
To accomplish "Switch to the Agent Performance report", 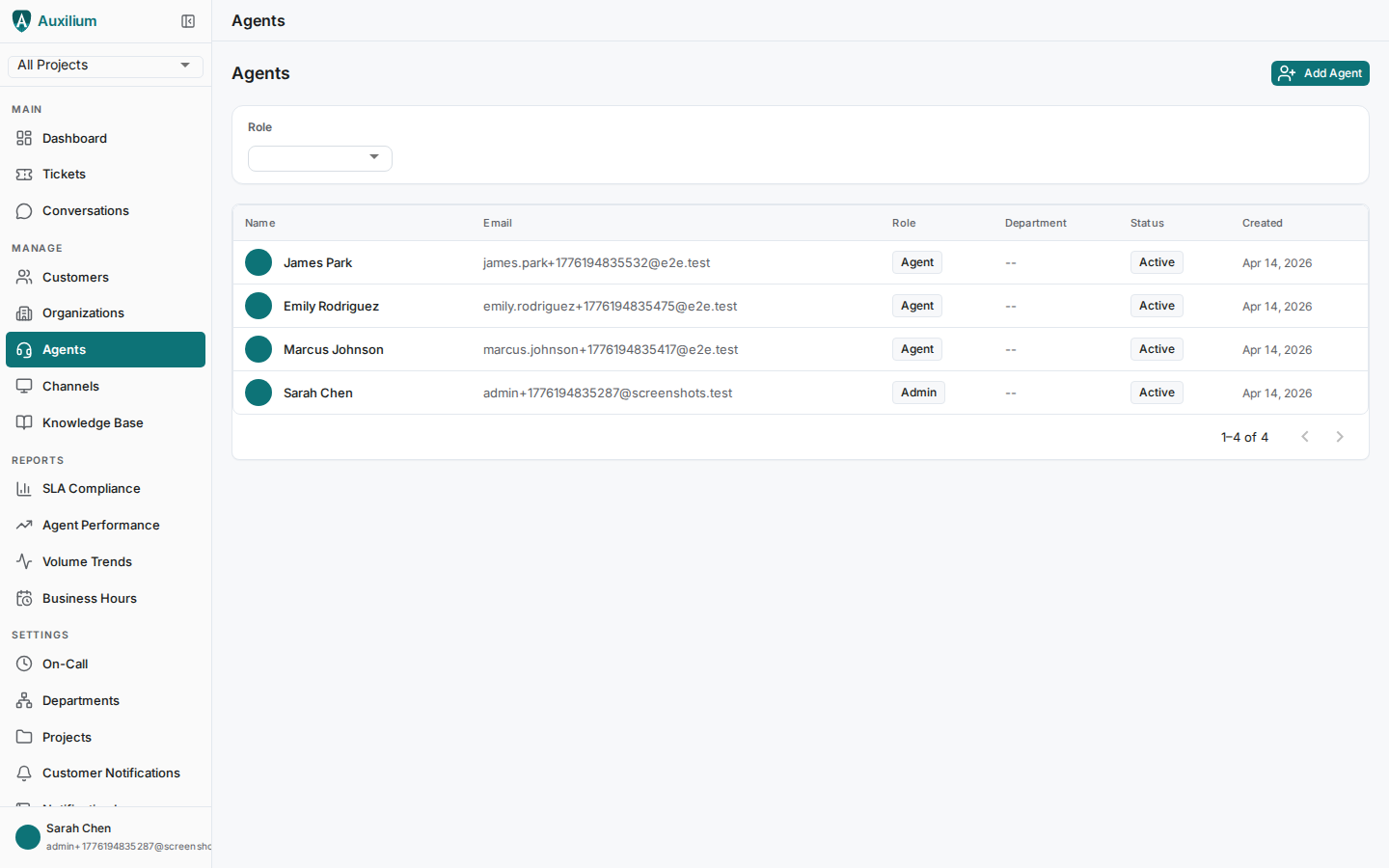I will tap(100, 525).
